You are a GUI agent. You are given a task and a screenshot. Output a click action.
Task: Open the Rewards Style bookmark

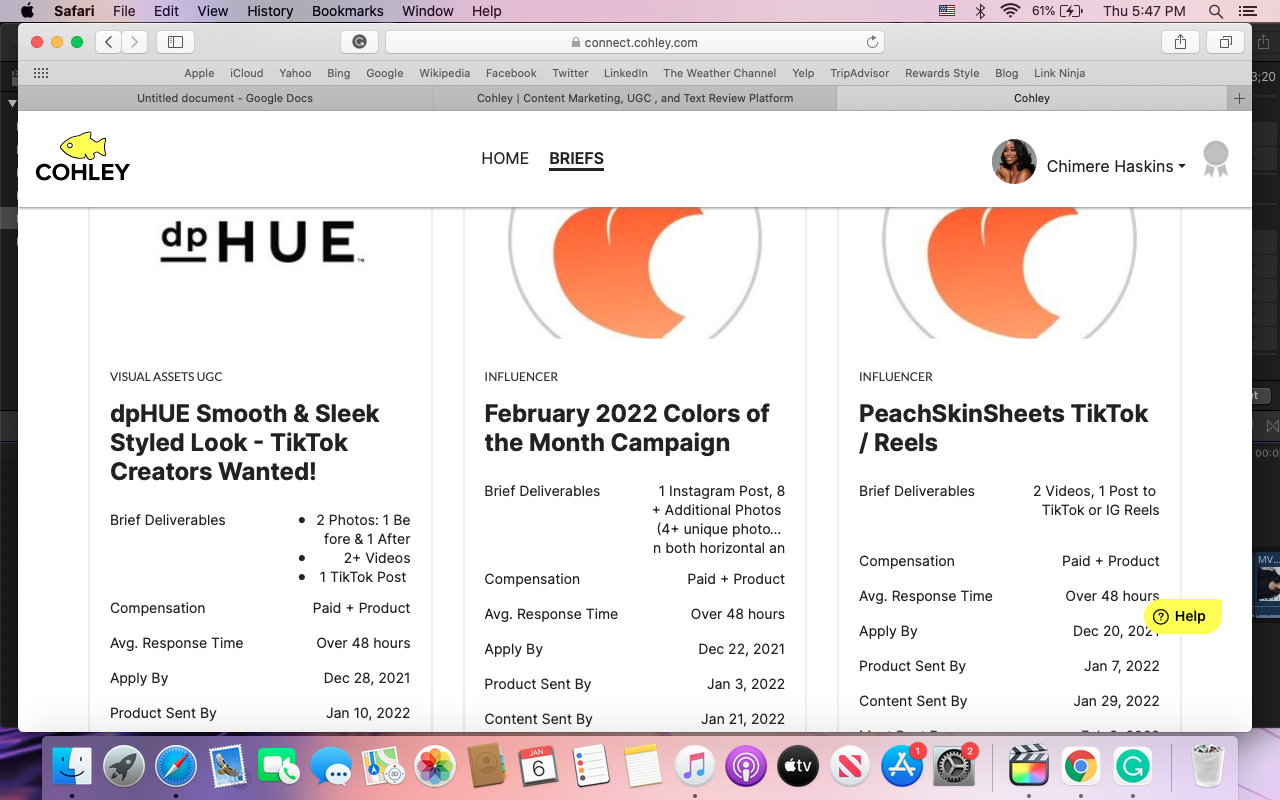pyautogui.click(x=942, y=73)
